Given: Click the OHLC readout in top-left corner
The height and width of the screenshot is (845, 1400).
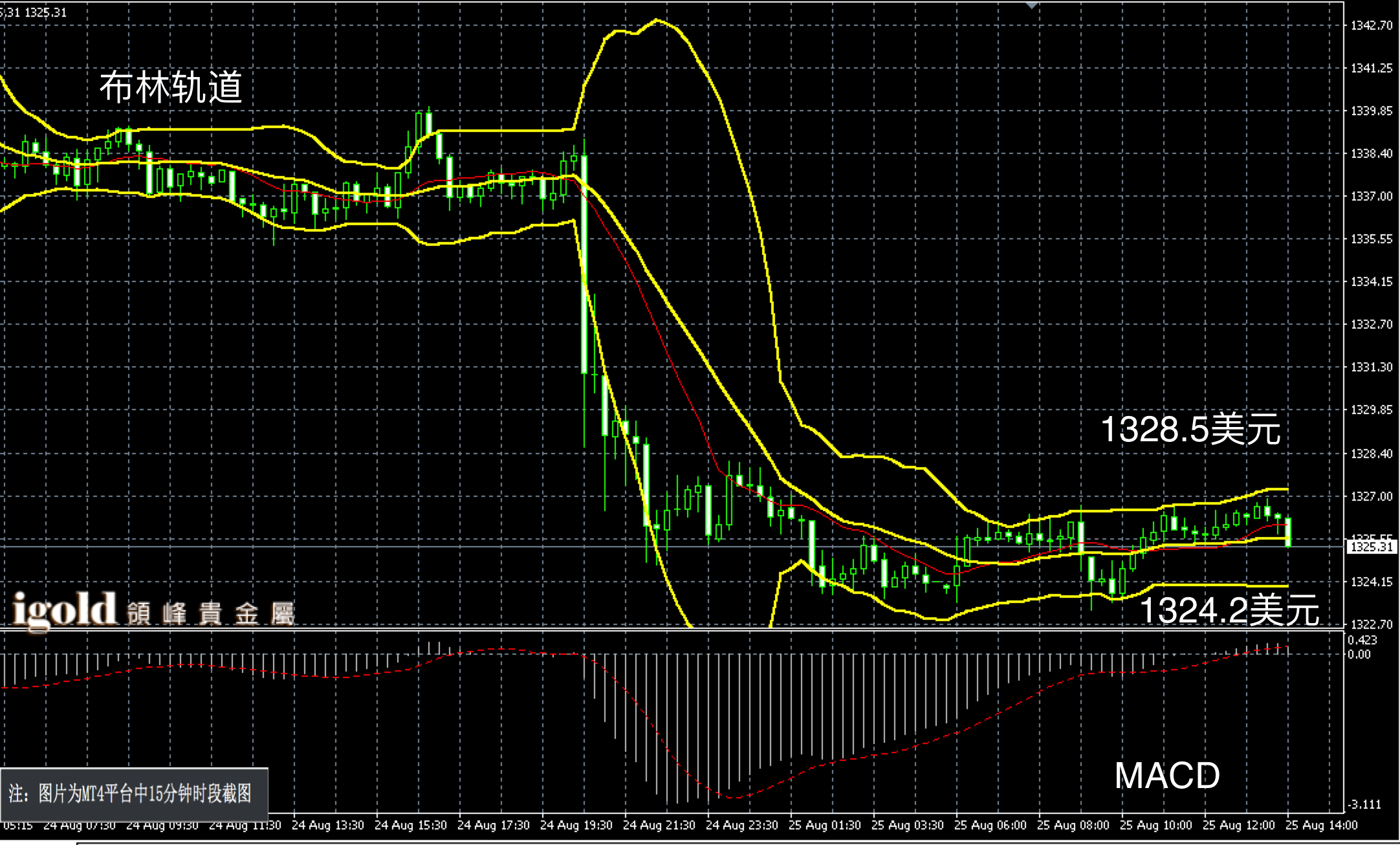Looking at the screenshot, I should [x=34, y=12].
